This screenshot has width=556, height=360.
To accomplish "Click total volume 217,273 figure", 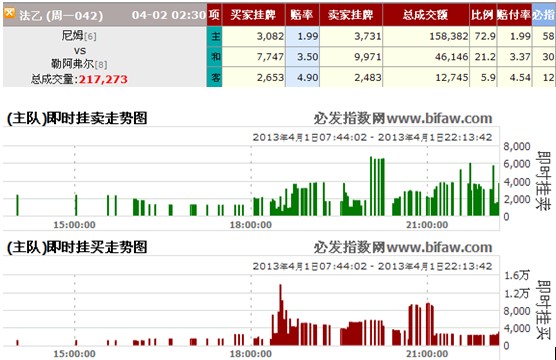I will point(103,79).
